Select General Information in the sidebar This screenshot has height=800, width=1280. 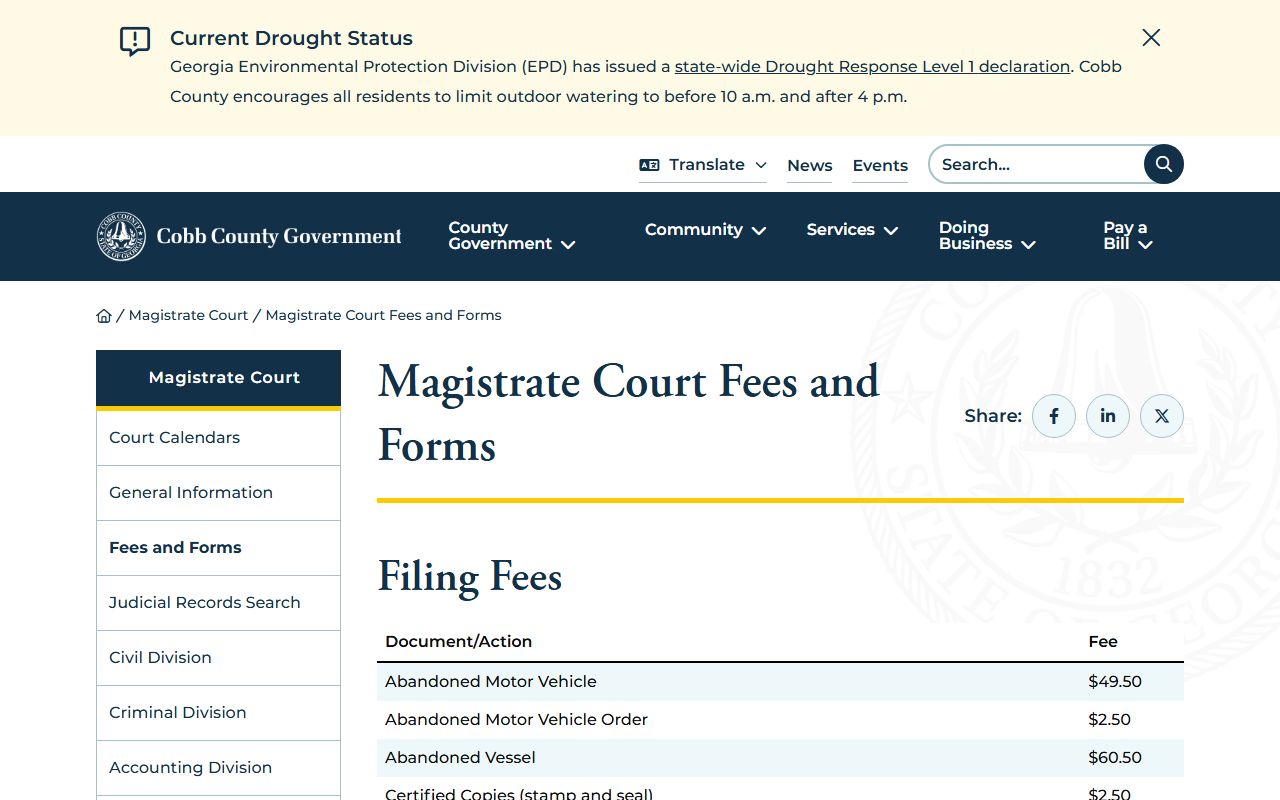tap(218, 493)
